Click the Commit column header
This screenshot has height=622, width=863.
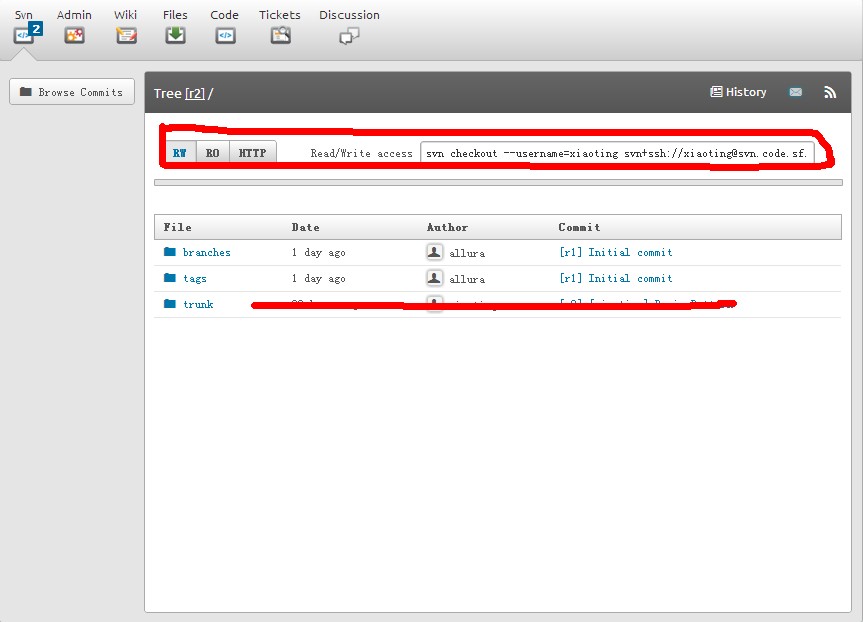(x=579, y=227)
